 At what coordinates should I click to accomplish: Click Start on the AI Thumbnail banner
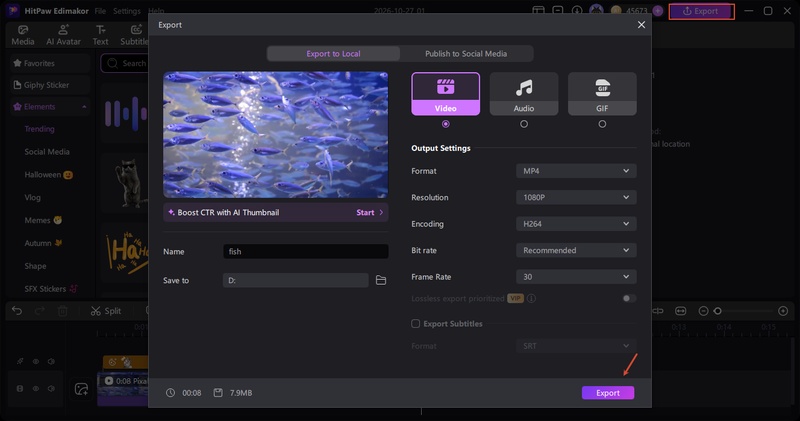[x=369, y=212]
